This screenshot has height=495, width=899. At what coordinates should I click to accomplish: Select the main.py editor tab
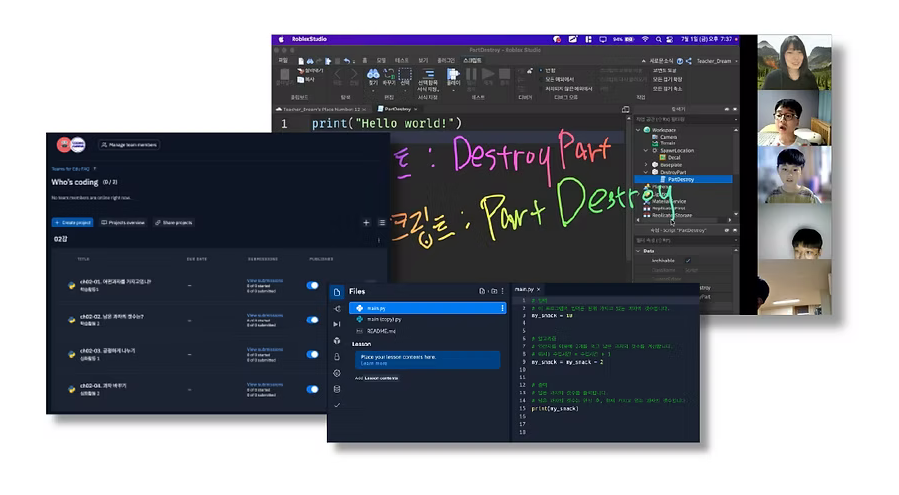pyautogui.click(x=527, y=289)
